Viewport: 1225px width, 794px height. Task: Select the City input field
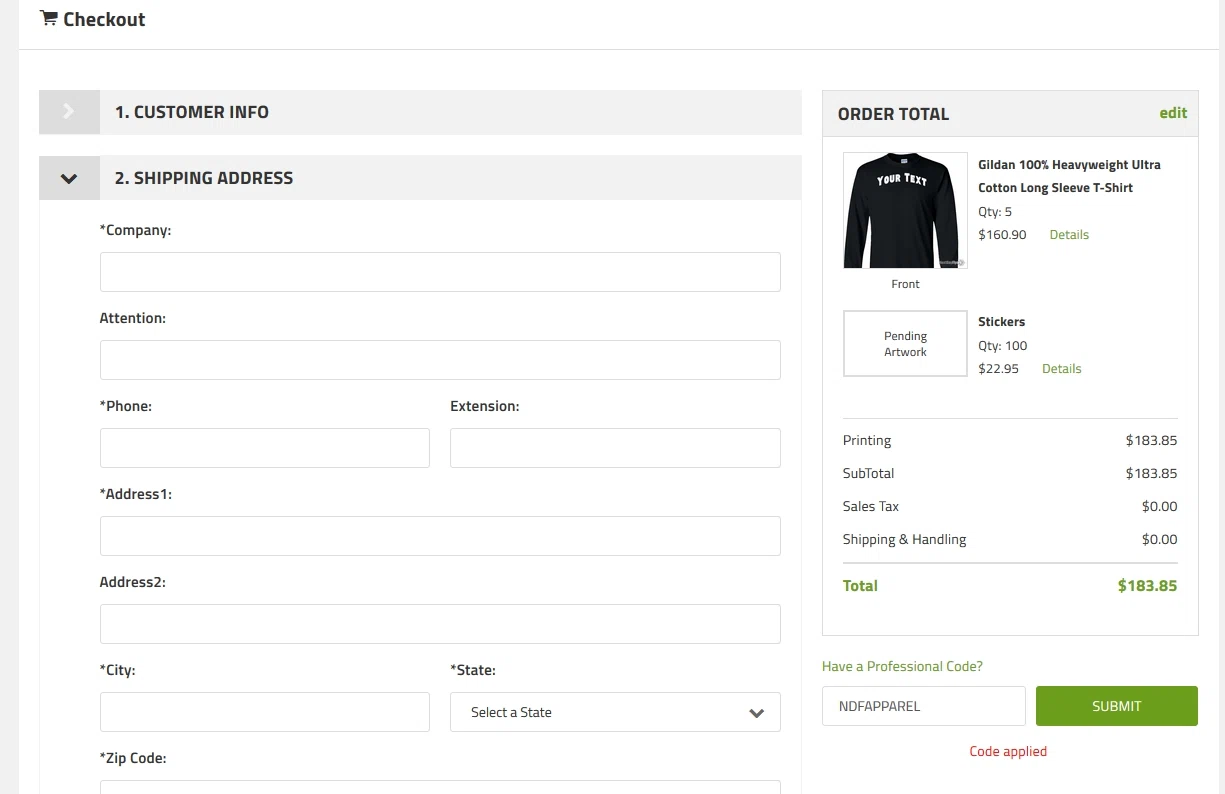(265, 712)
